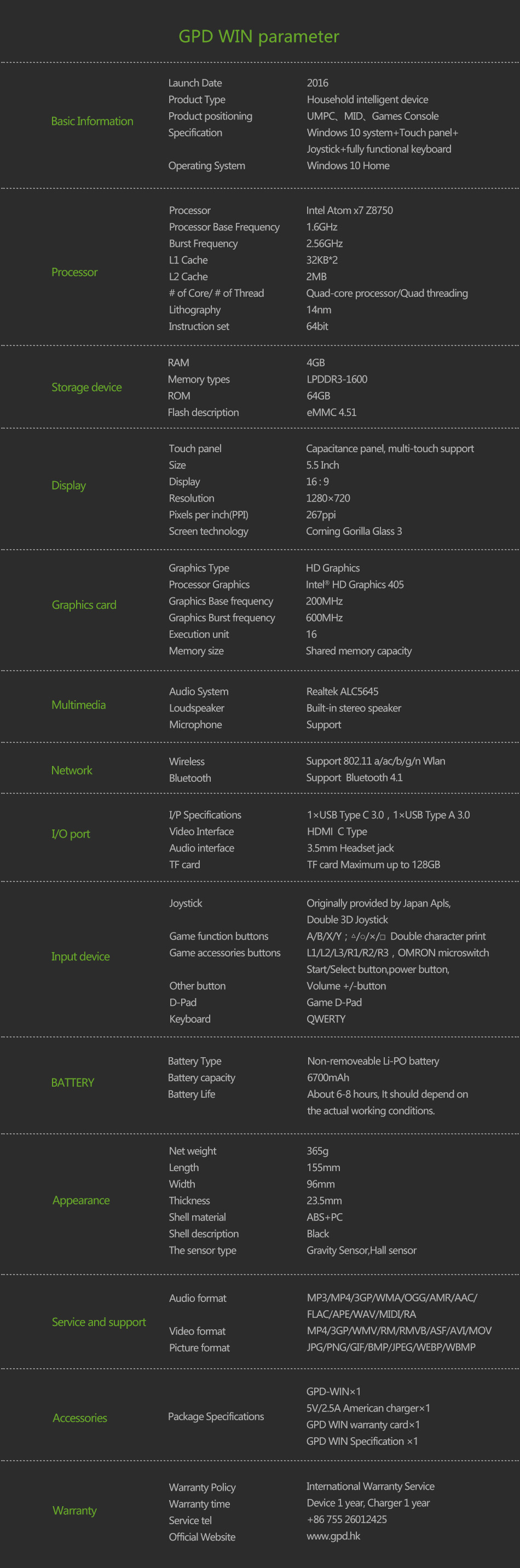Click the Package Specifications label
This screenshot has height=1568, width=520.
point(216,1416)
